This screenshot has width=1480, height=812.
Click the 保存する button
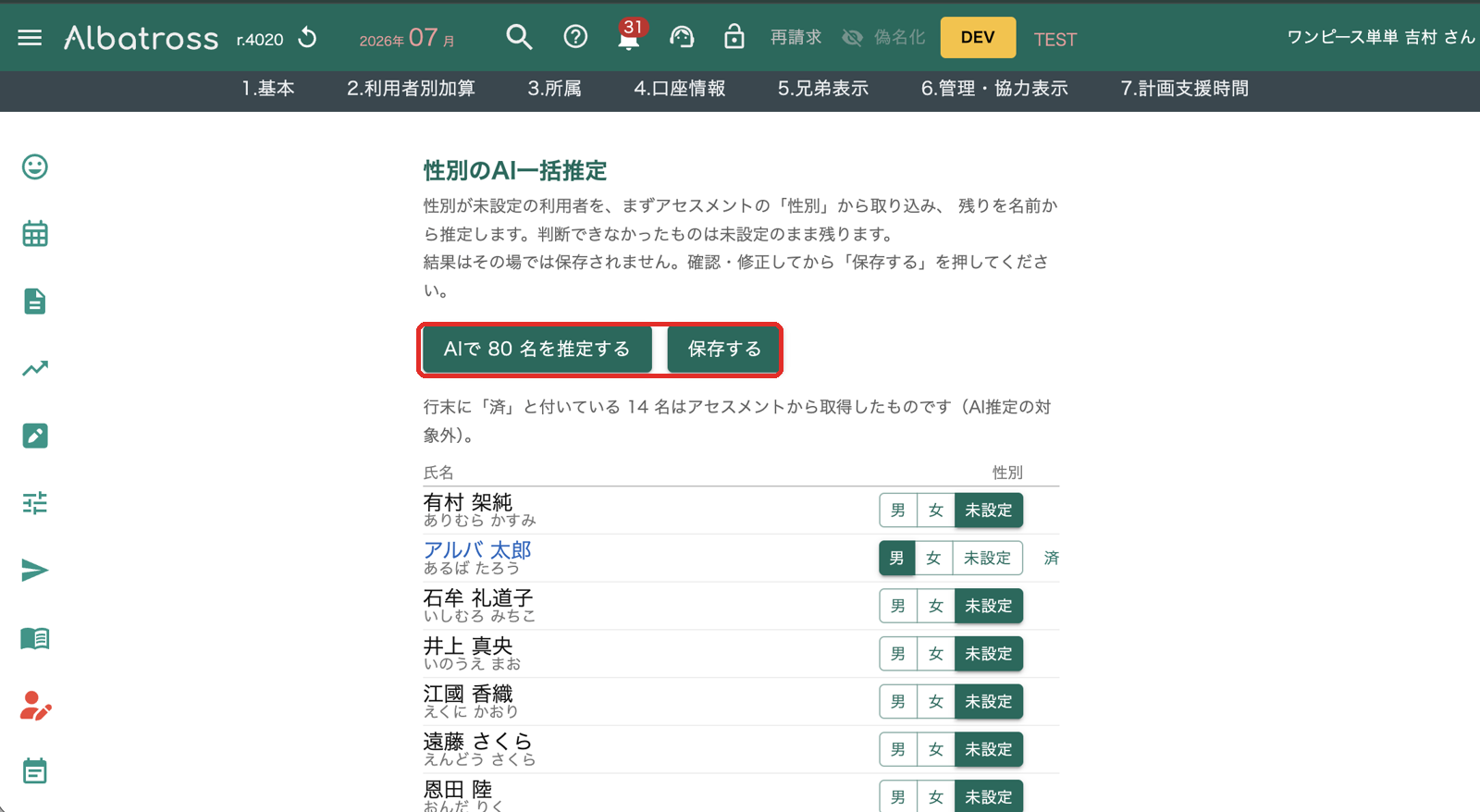724,350
